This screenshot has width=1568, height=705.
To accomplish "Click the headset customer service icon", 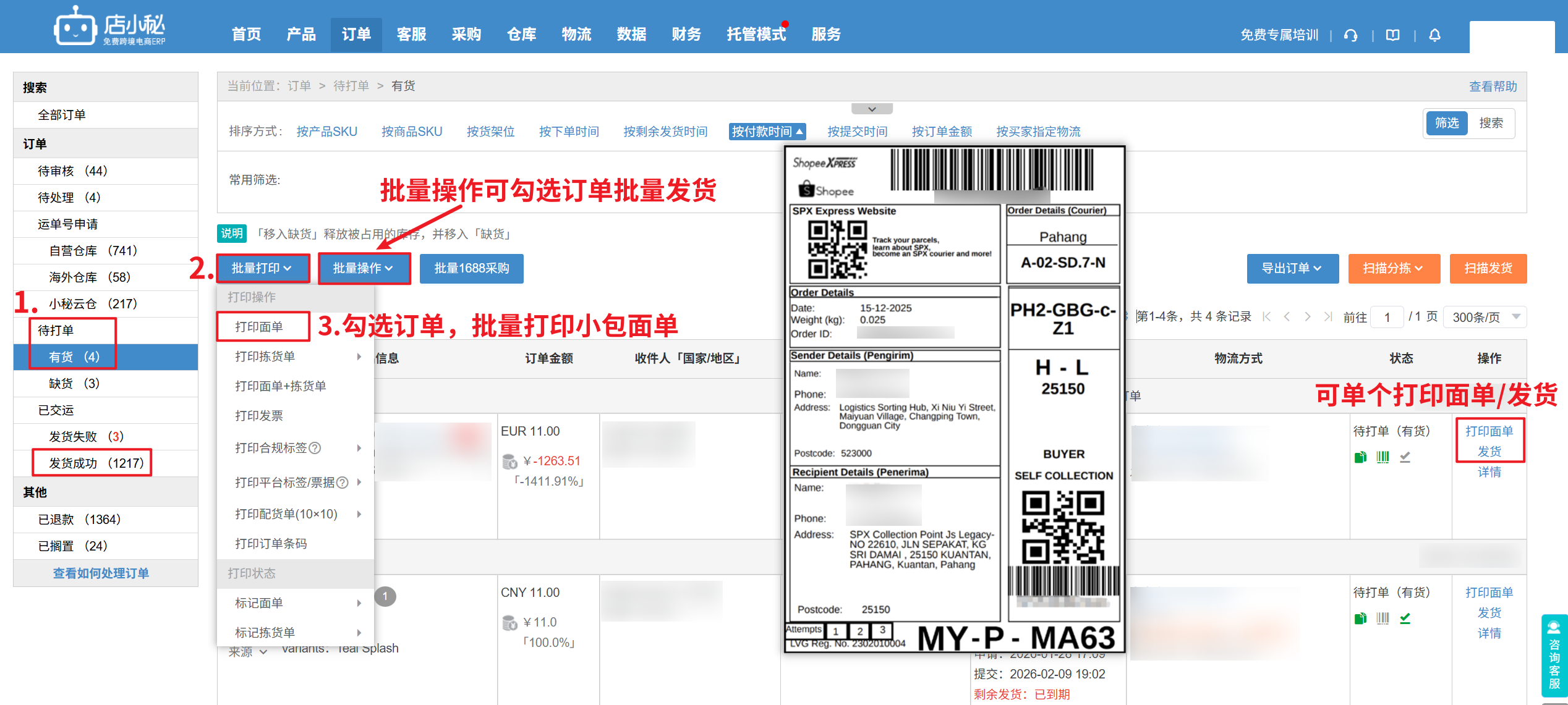I will (1351, 35).
